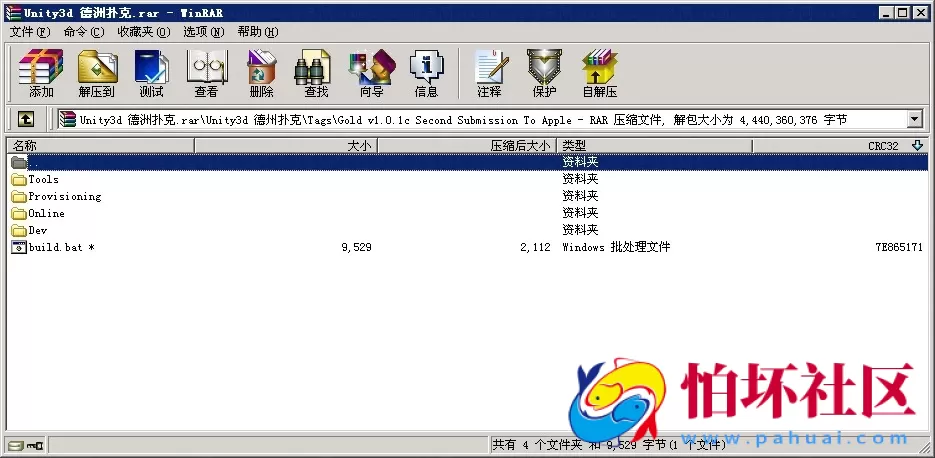Viewport: 935px width, 458px height.
Task: Click the 保护 (Protect) toolbar icon
Action: (544, 66)
